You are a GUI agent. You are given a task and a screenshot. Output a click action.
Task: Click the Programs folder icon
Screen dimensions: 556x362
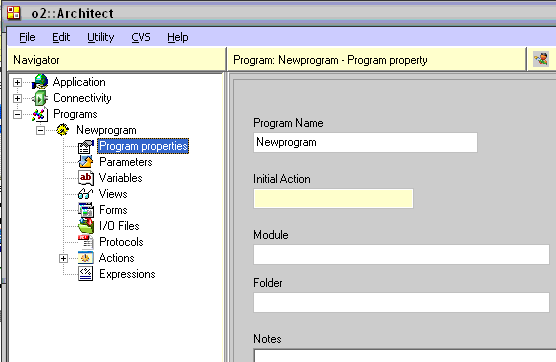[40, 114]
